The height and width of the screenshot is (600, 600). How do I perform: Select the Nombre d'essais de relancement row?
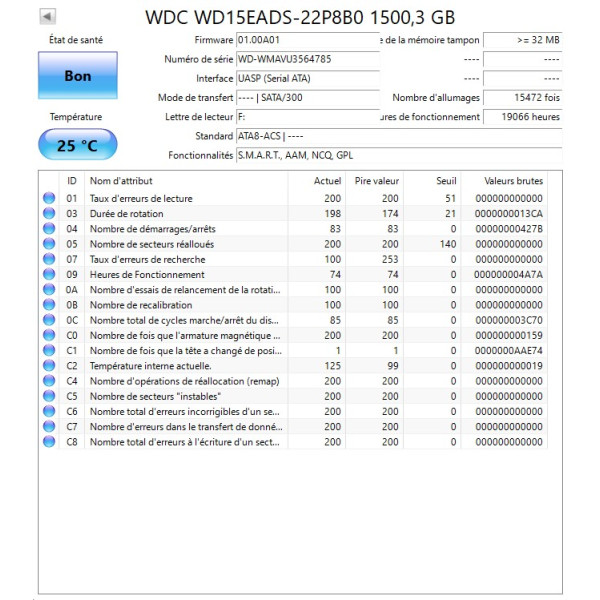(x=293, y=289)
